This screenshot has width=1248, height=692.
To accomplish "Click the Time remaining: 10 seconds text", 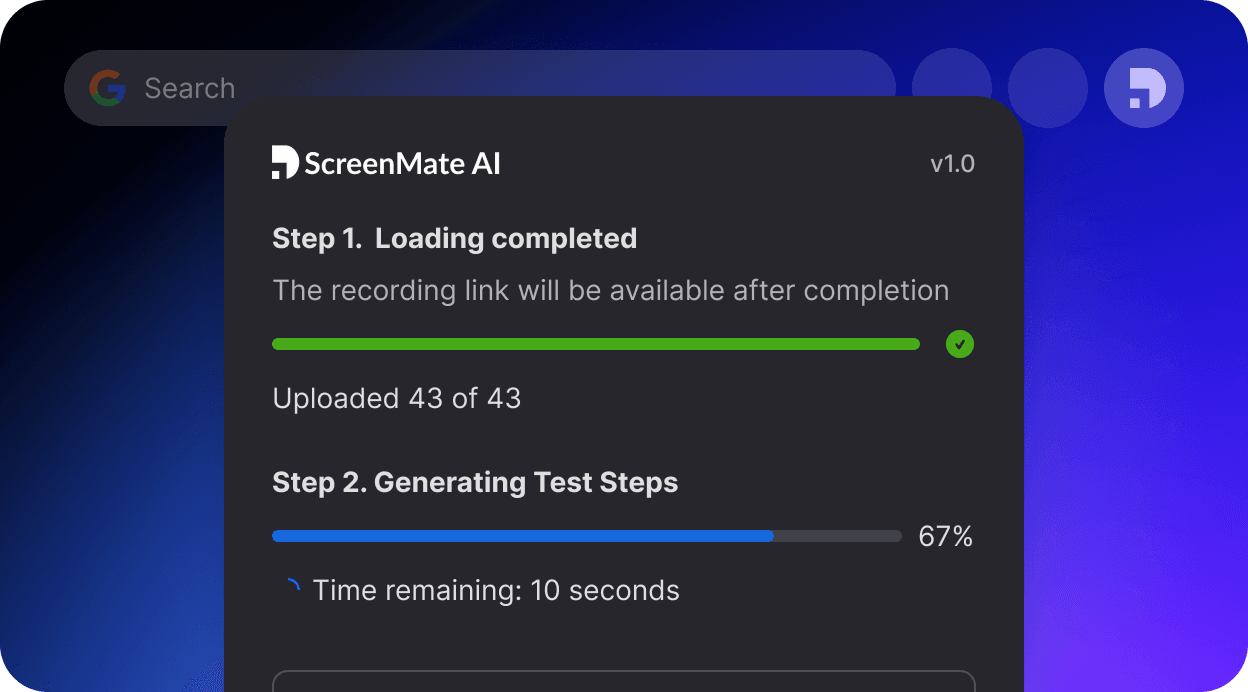I will pos(496,590).
